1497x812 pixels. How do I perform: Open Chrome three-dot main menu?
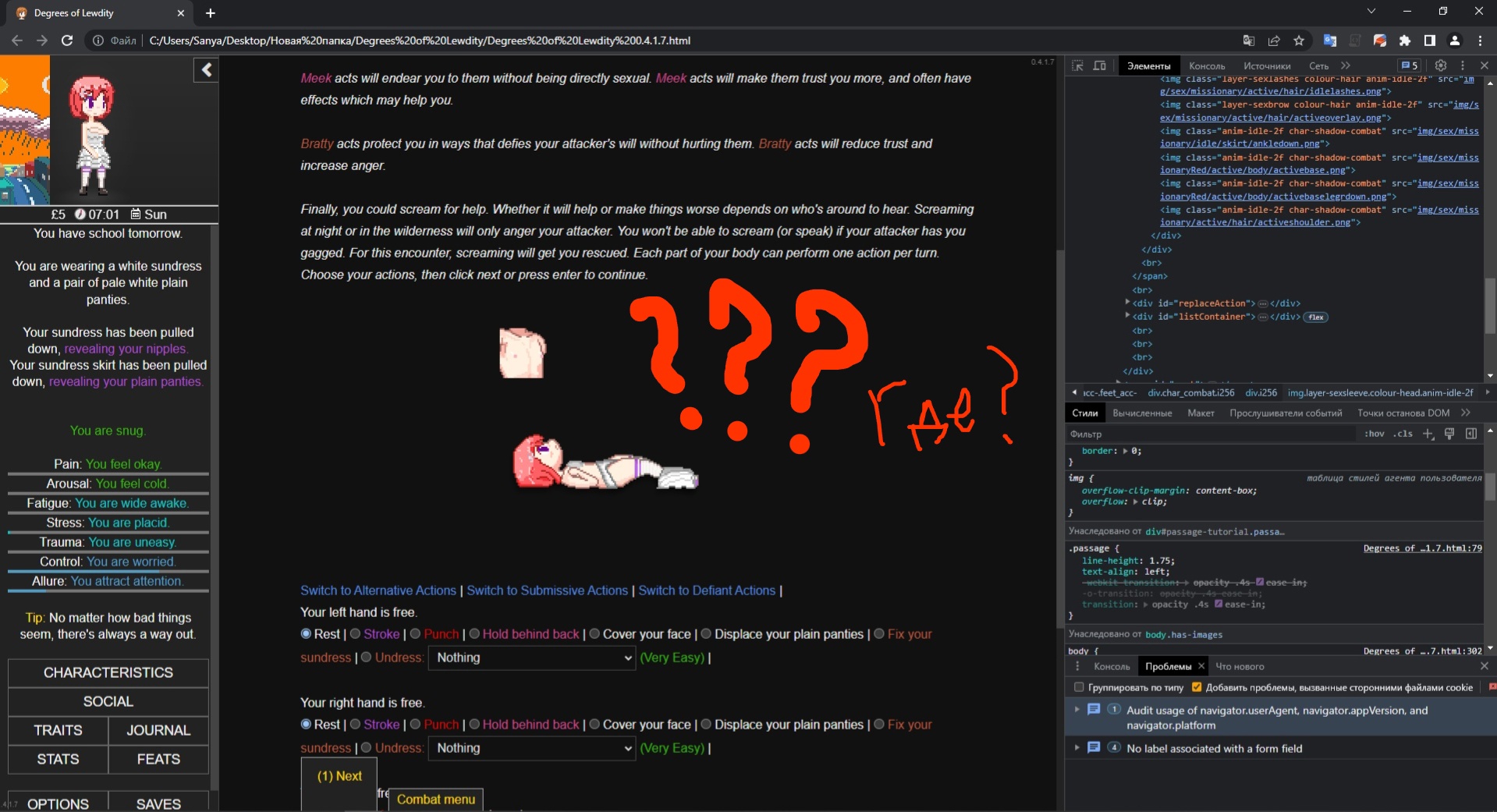[x=1480, y=41]
